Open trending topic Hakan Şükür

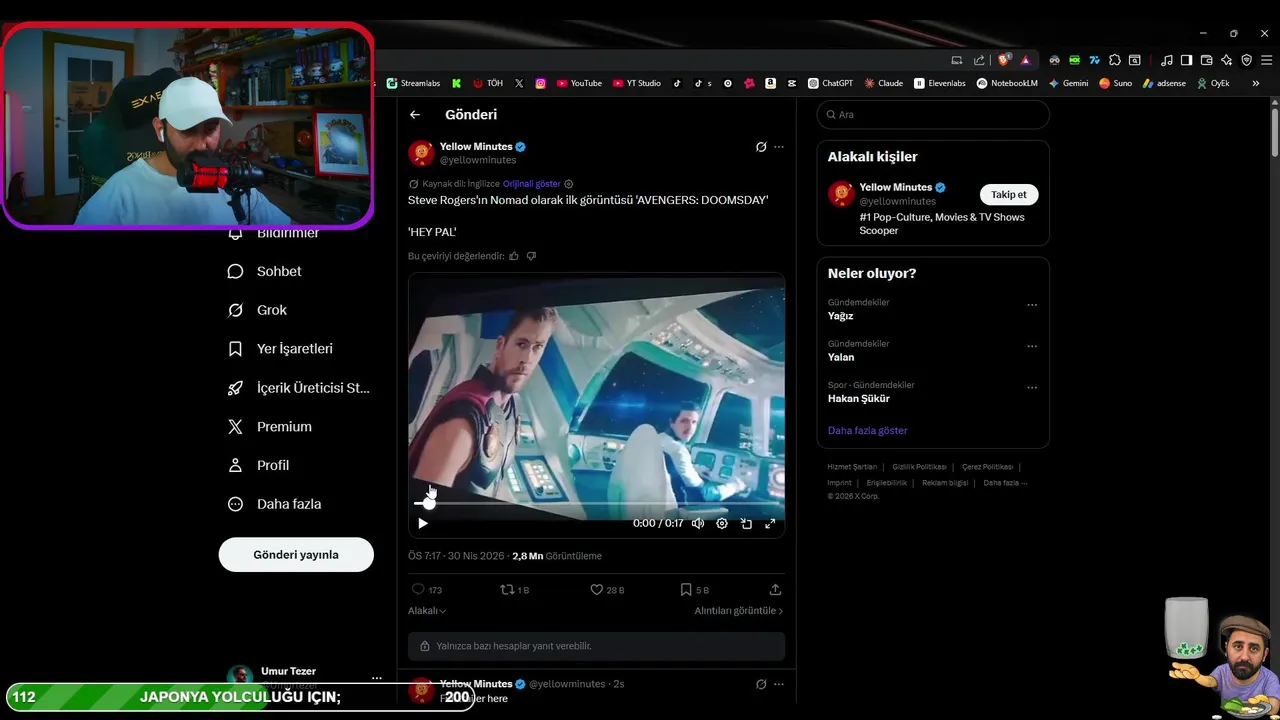859,398
